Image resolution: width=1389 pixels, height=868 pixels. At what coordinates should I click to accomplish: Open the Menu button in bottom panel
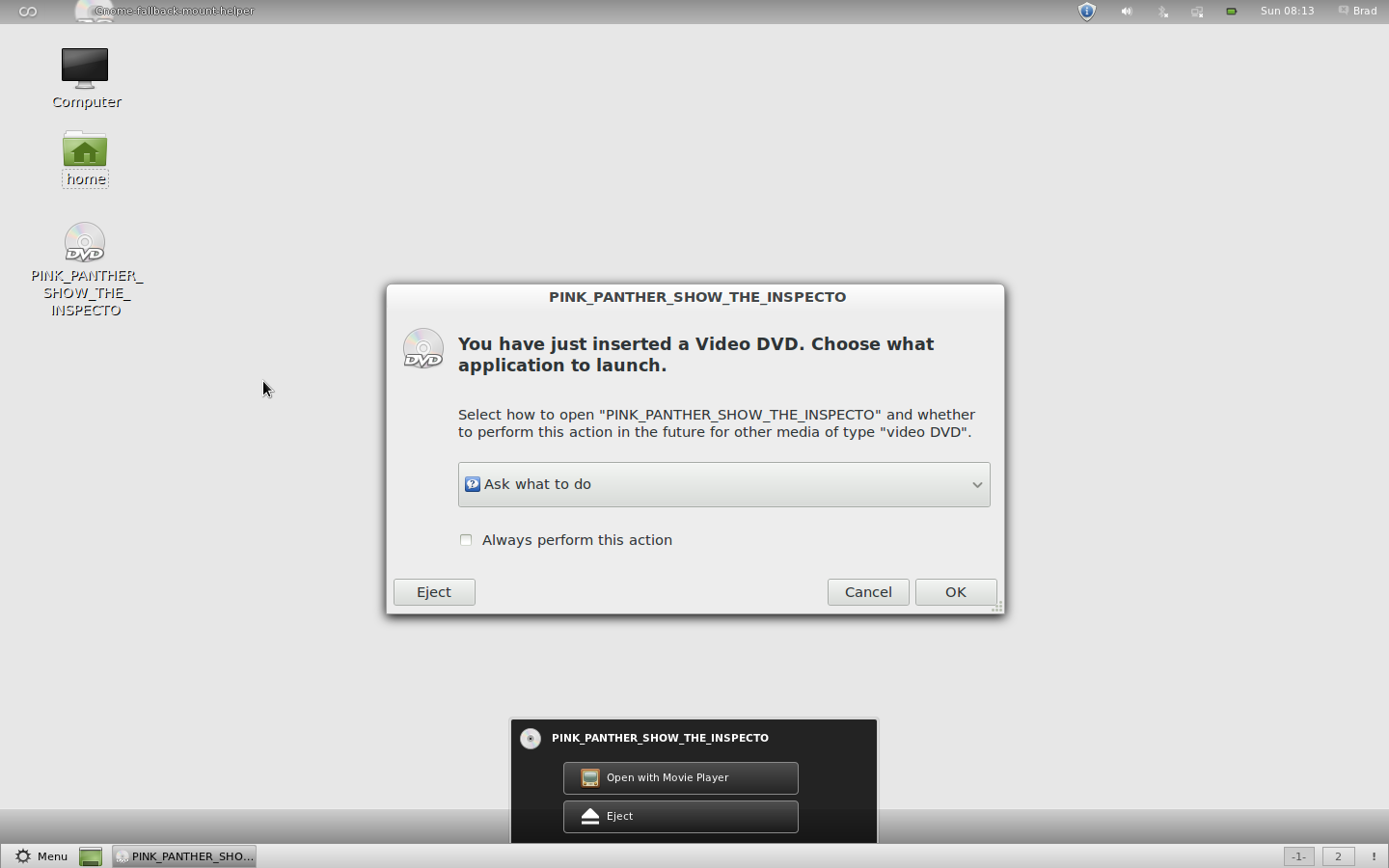(x=41, y=856)
